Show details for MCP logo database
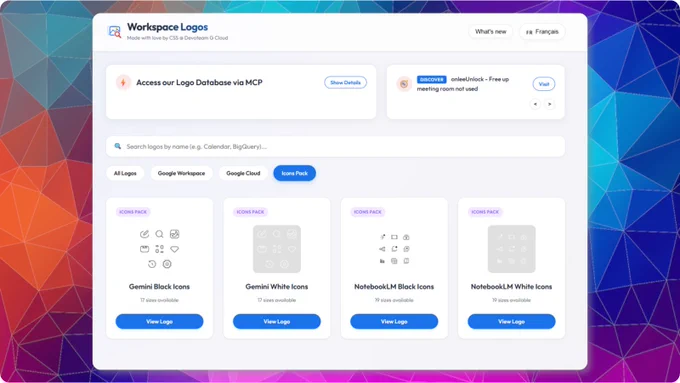 click(x=345, y=82)
